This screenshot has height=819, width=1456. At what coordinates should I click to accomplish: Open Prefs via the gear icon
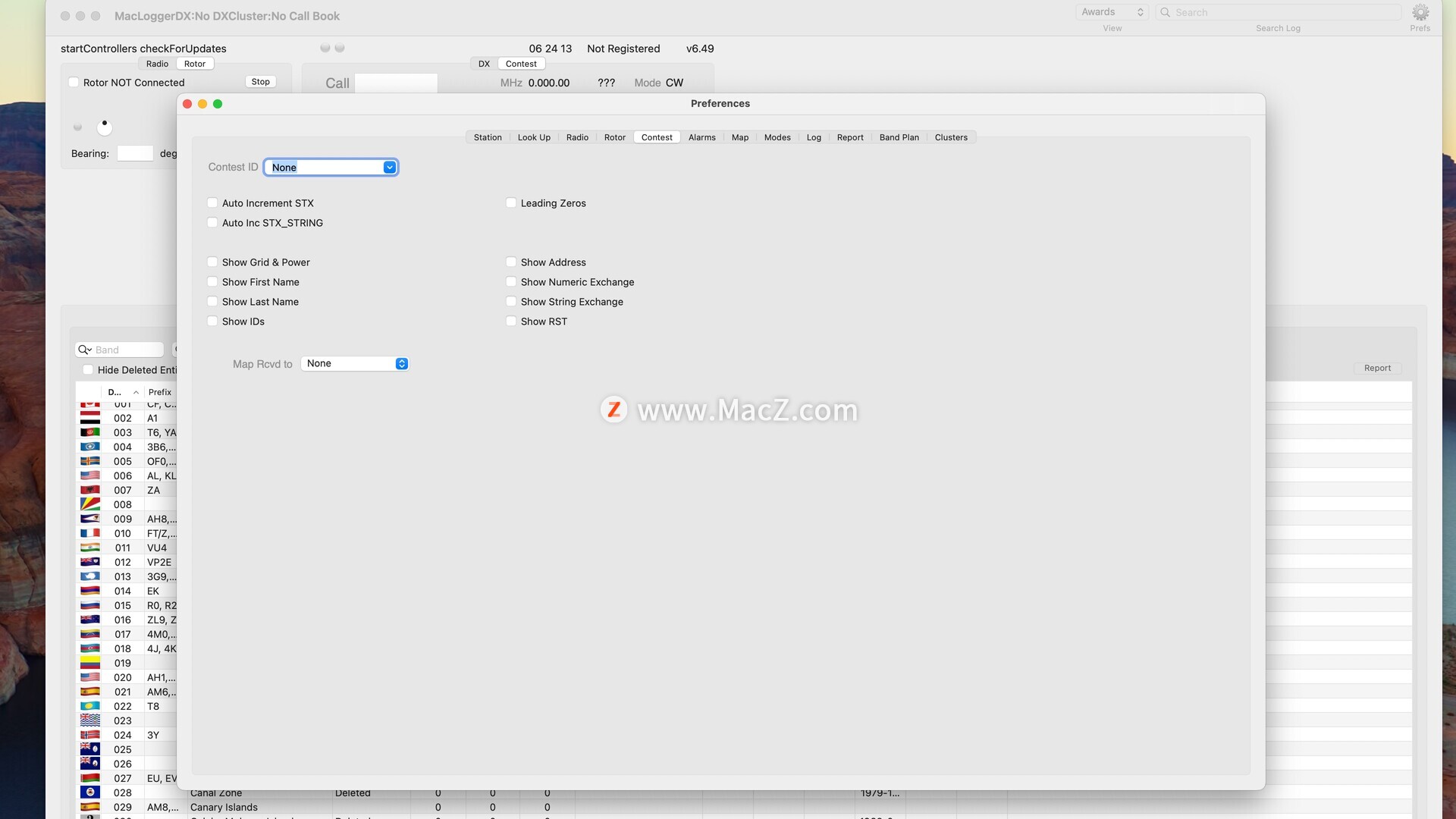pos(1420,13)
